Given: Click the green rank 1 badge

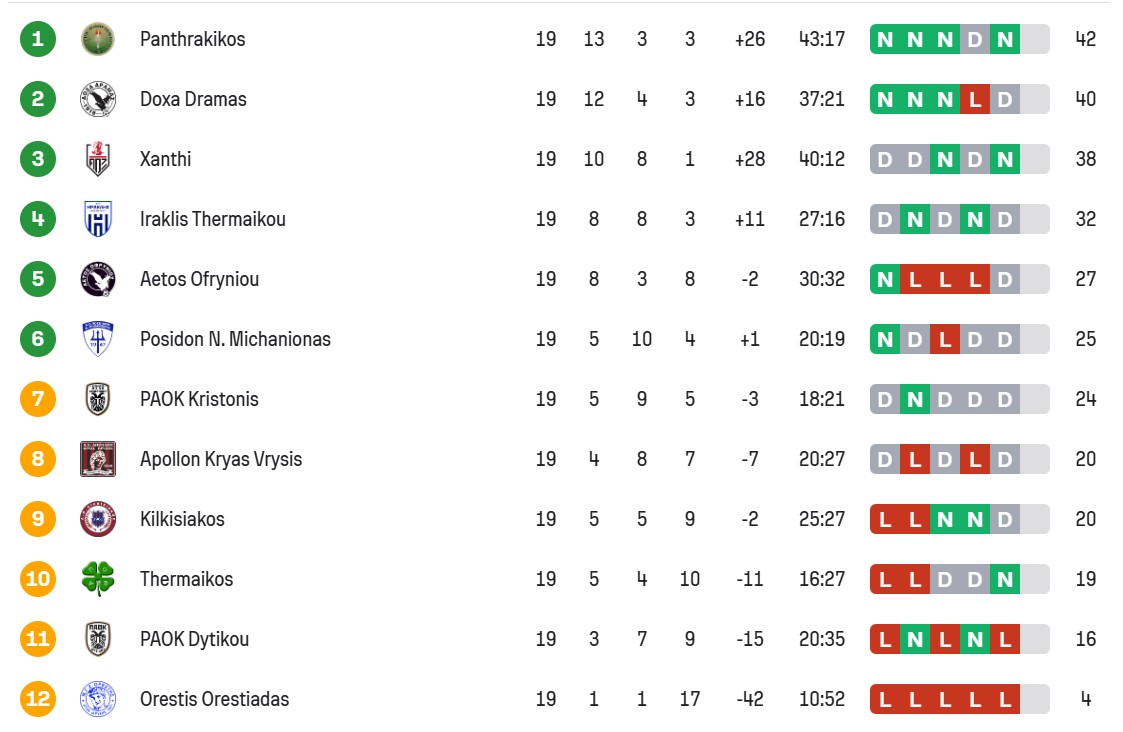Looking at the screenshot, I should click(38, 39).
